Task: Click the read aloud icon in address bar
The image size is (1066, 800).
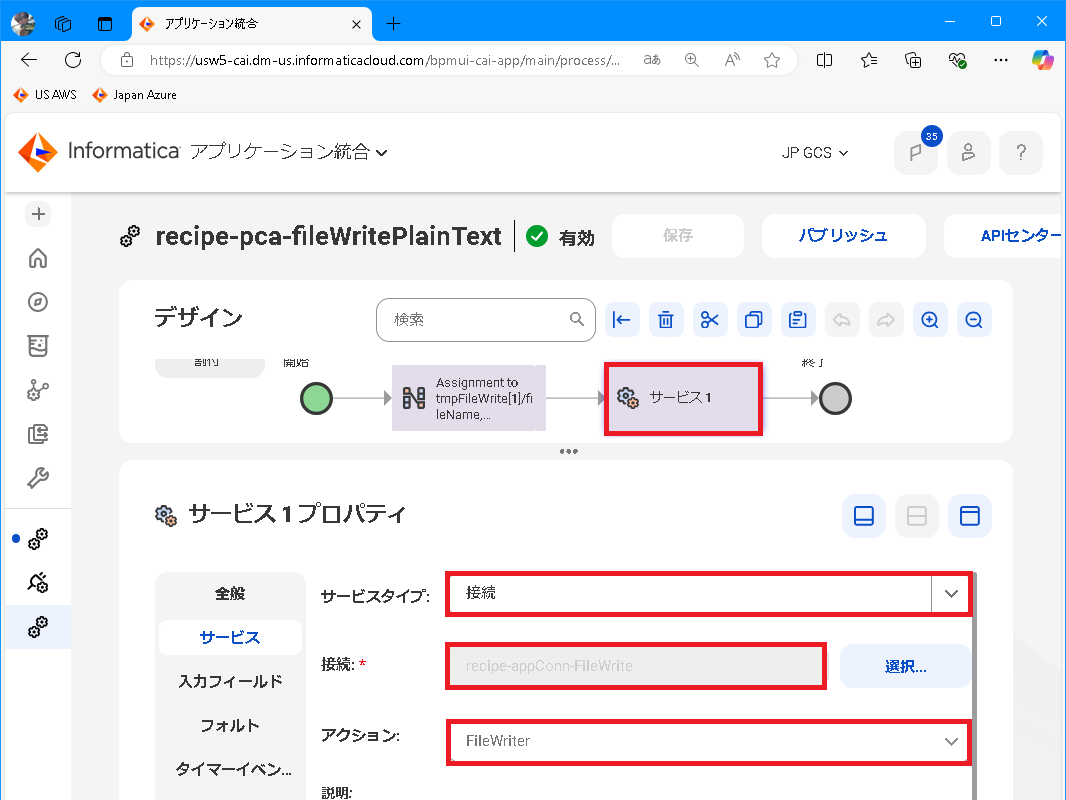Action: pos(732,60)
